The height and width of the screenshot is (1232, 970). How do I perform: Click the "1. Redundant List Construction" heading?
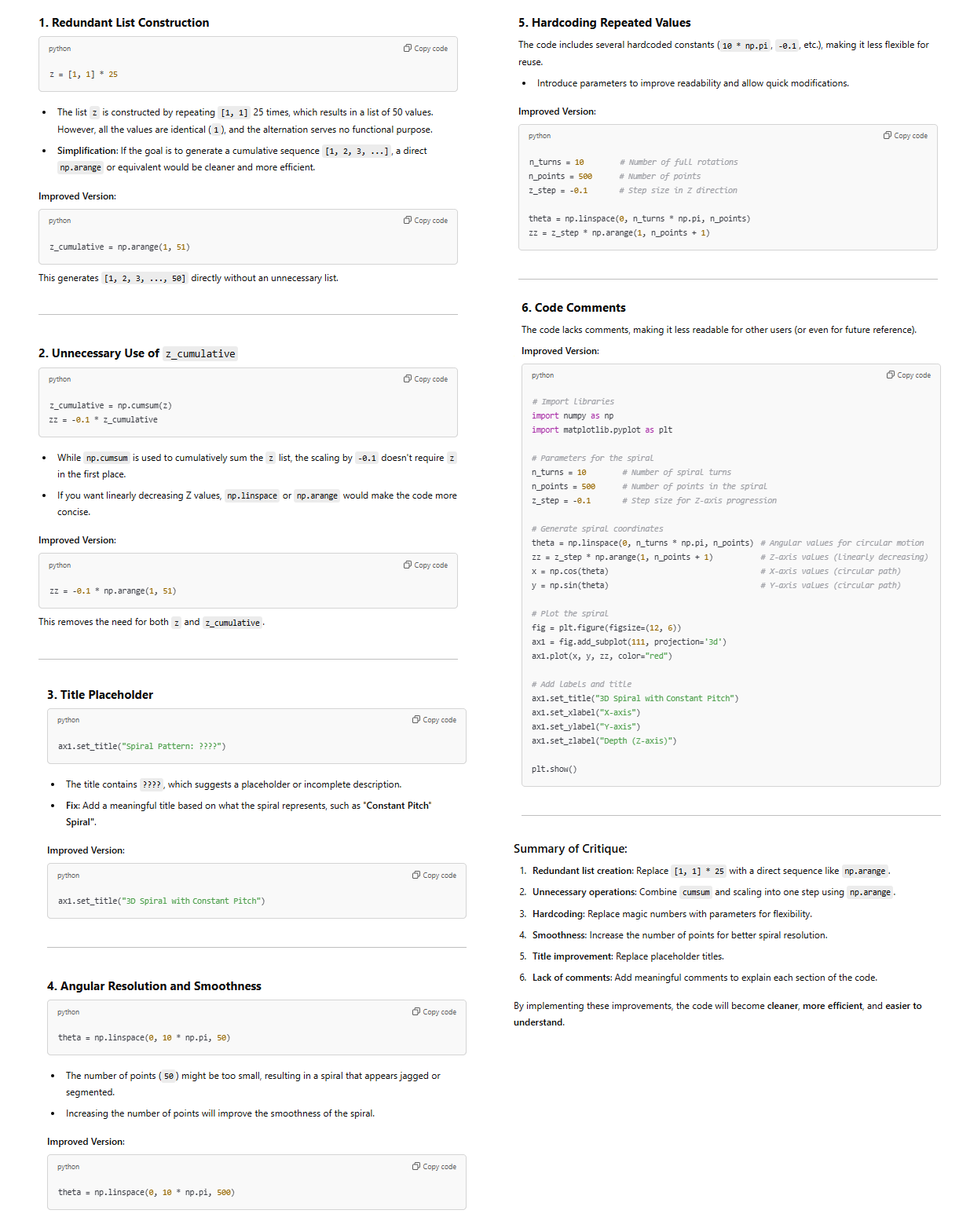click(x=124, y=23)
